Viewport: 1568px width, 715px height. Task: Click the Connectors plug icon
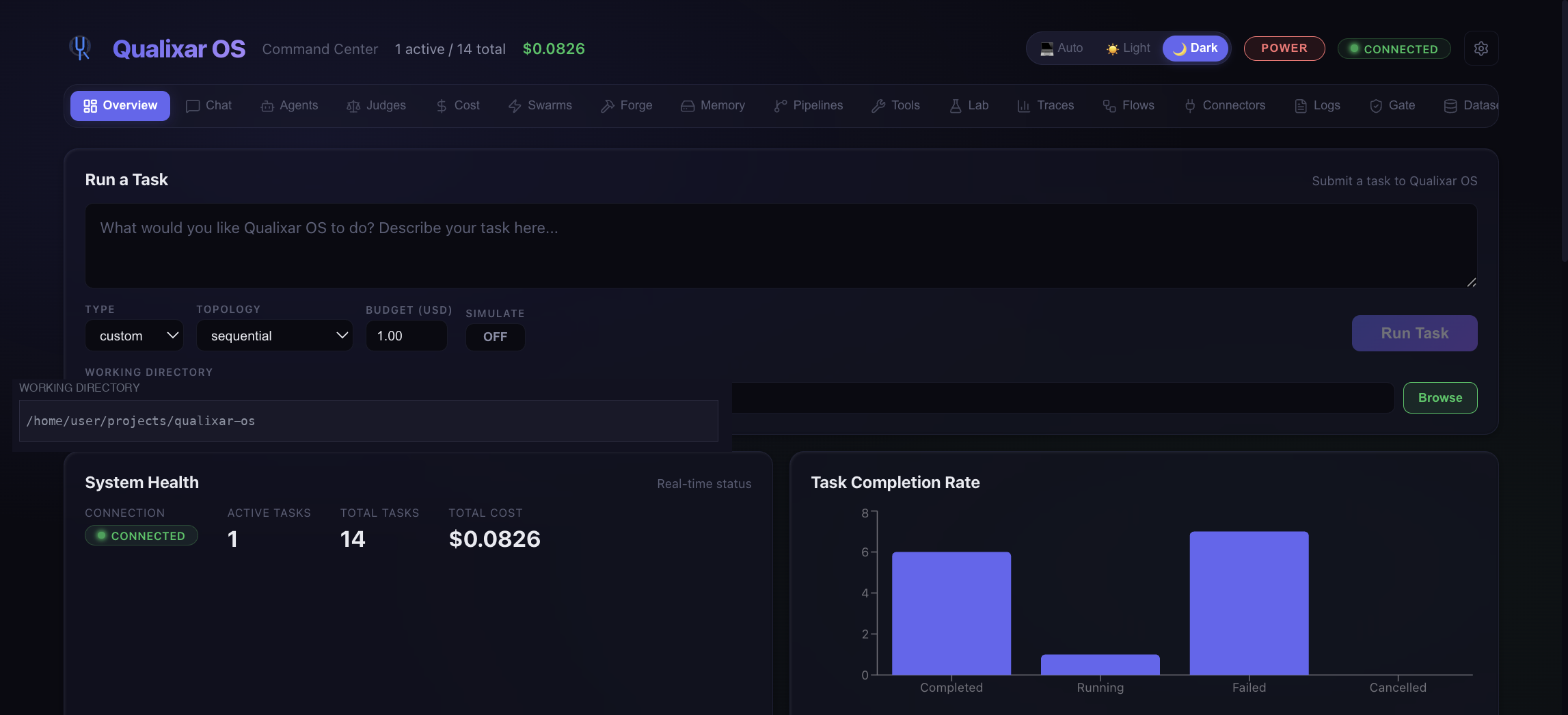tap(1190, 106)
